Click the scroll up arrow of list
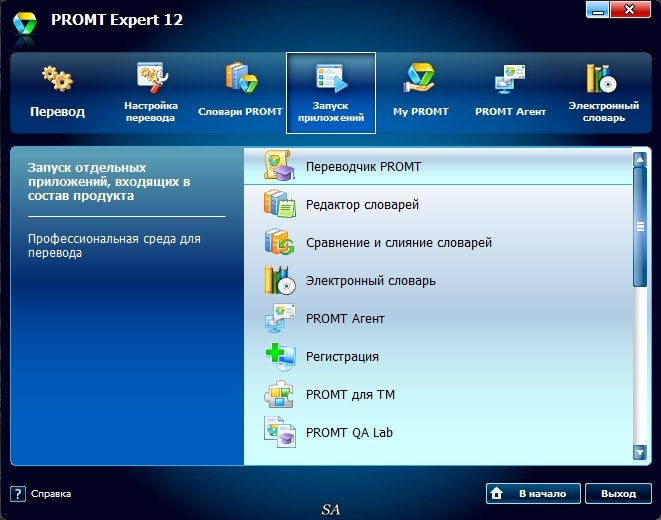661x520 pixels. click(x=640, y=159)
